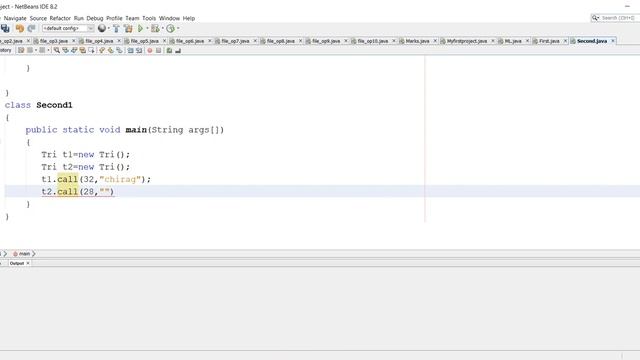
Task: Click the Profile Project clock icon
Action: click(171, 29)
